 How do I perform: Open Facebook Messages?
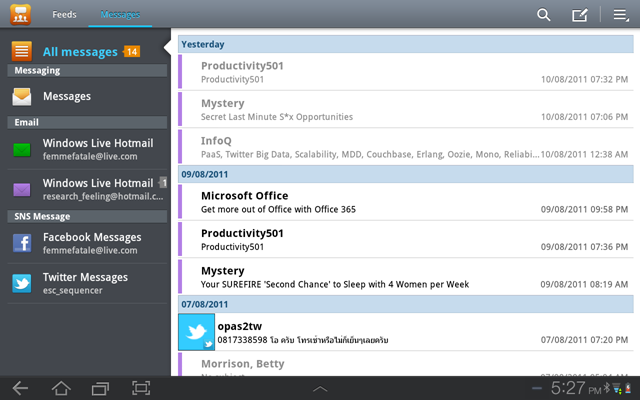coord(87,243)
